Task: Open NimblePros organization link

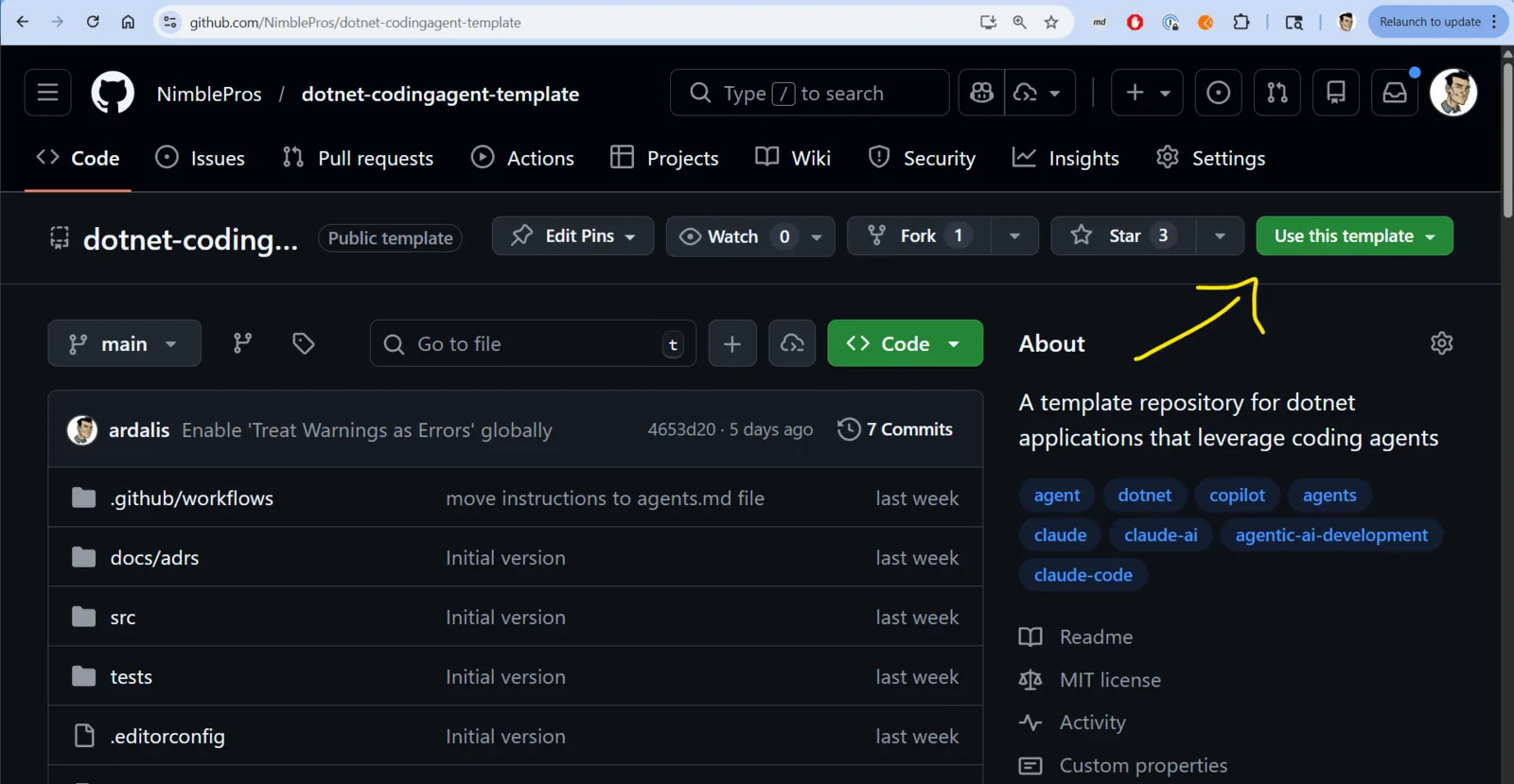Action: pos(209,94)
